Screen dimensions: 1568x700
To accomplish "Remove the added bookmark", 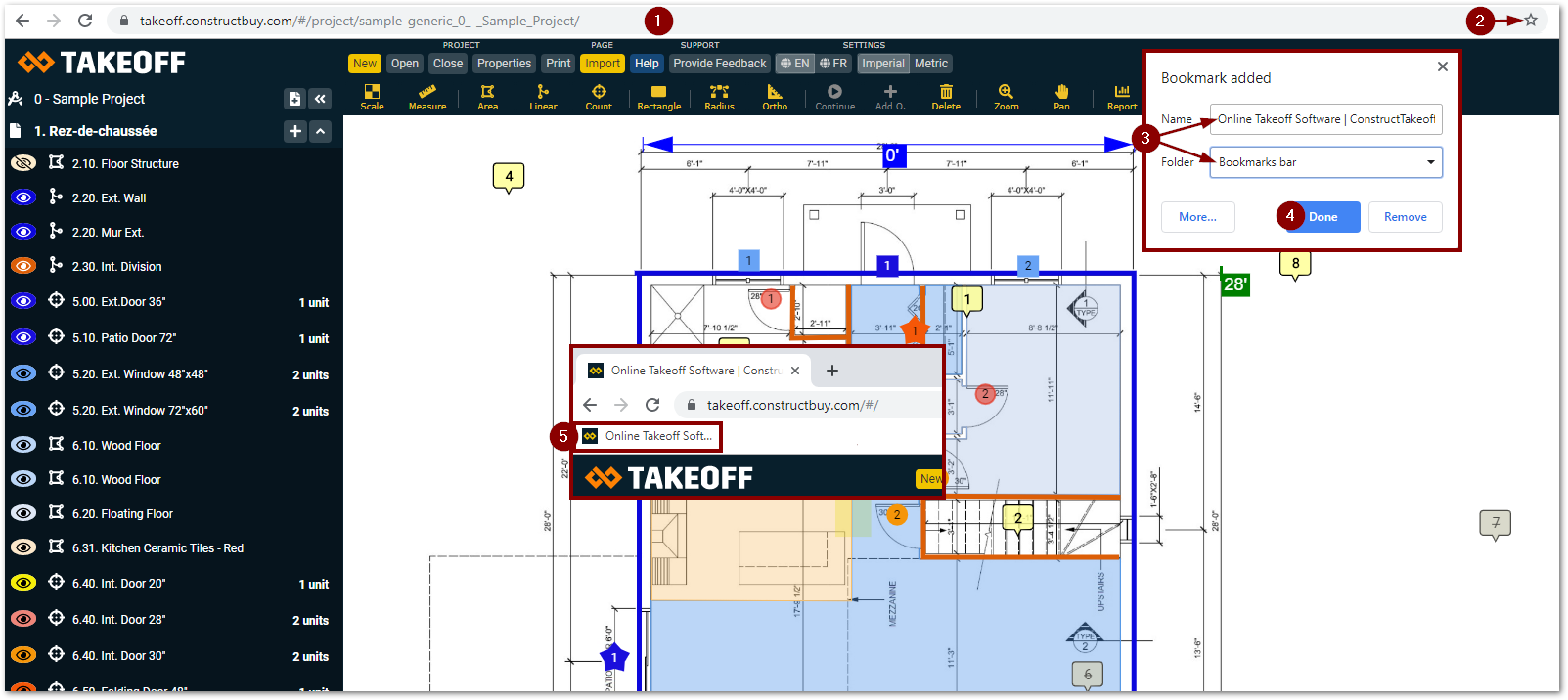I will [x=1405, y=217].
